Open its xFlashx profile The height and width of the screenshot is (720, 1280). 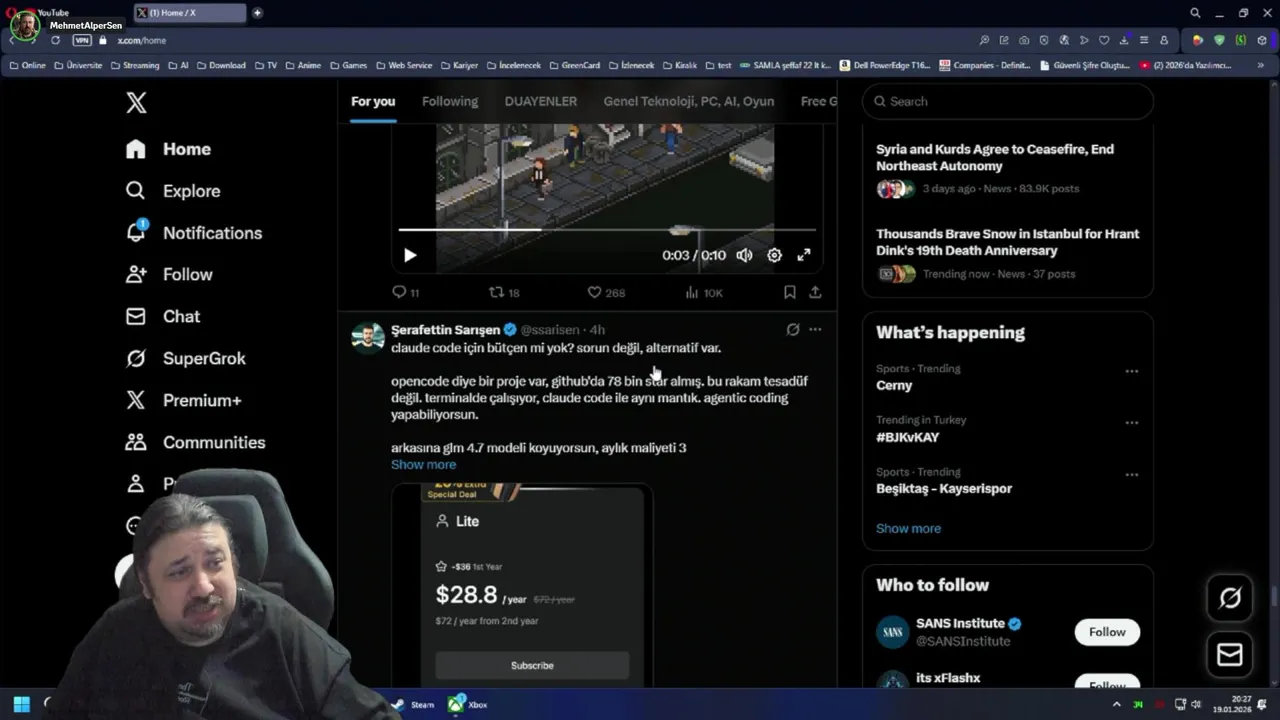click(948, 678)
